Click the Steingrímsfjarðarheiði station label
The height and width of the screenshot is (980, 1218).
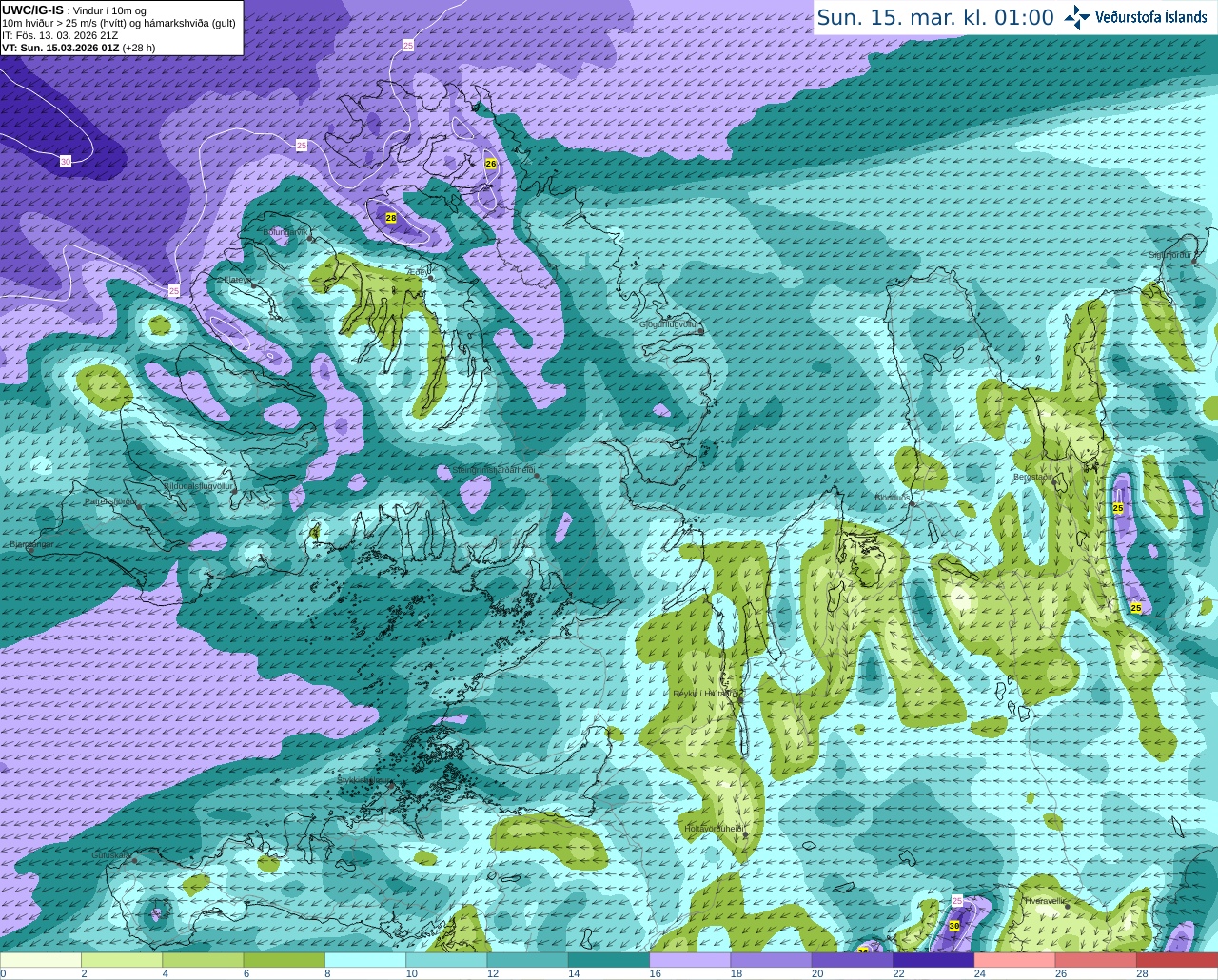[x=493, y=470]
